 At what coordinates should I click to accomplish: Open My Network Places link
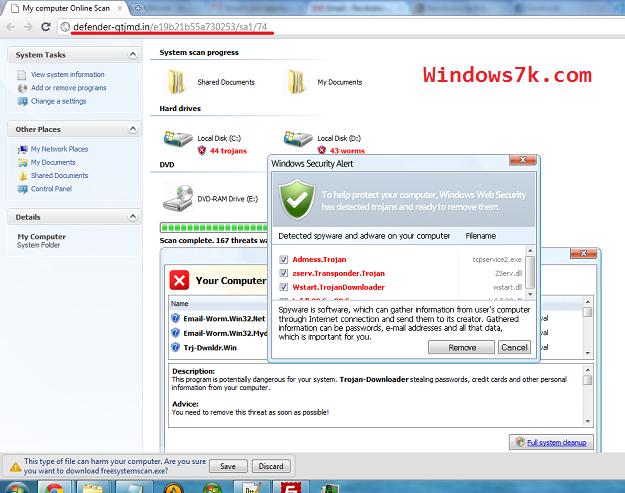click(x=59, y=149)
